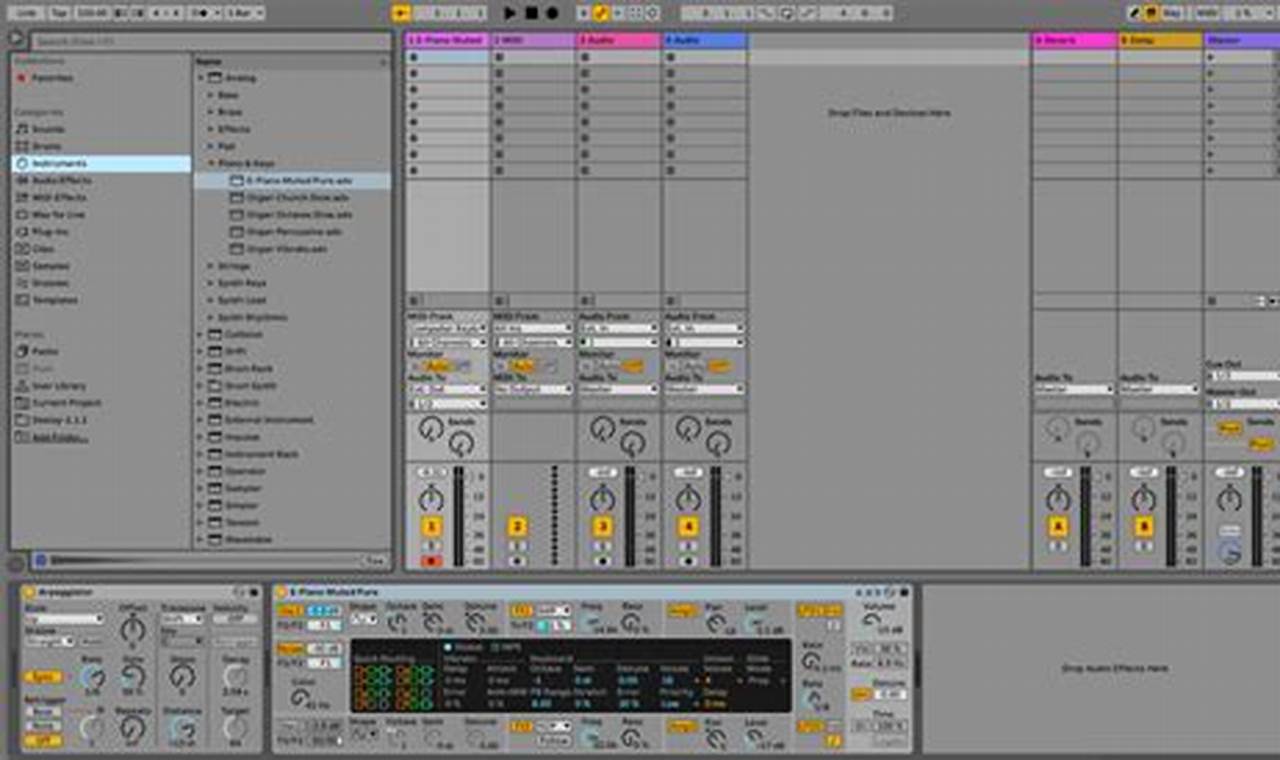1280x760 pixels.
Task: Collapse the Piano & Keys folder
Action: pos(211,163)
